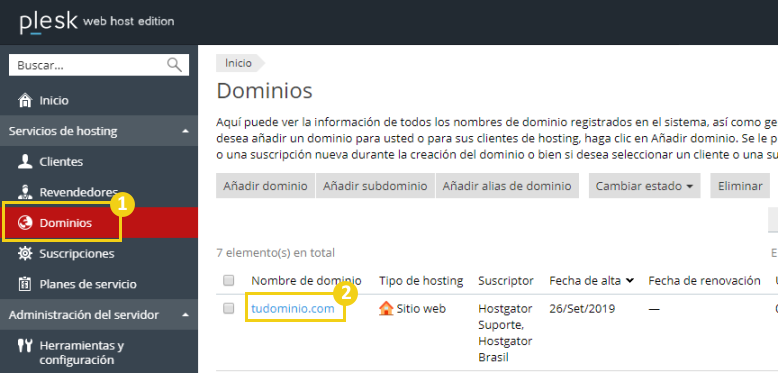Open Revendedores via its icon
Screen dimensions: 778x373
[x=25, y=192]
